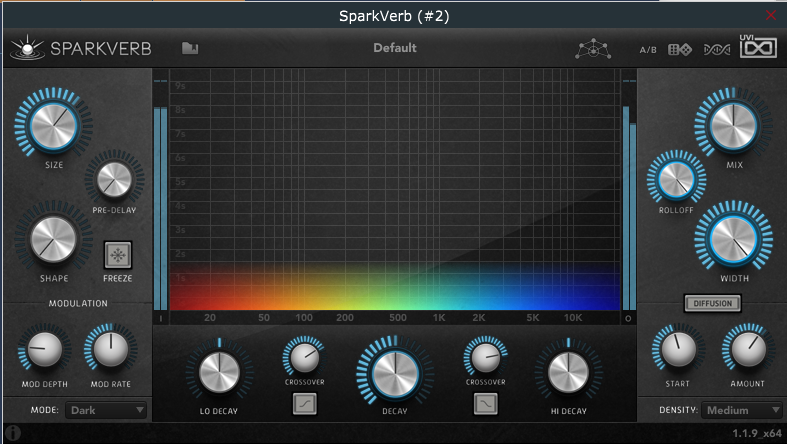Click the Default preset name
Viewport: 787px width, 444px height.
tap(395, 48)
